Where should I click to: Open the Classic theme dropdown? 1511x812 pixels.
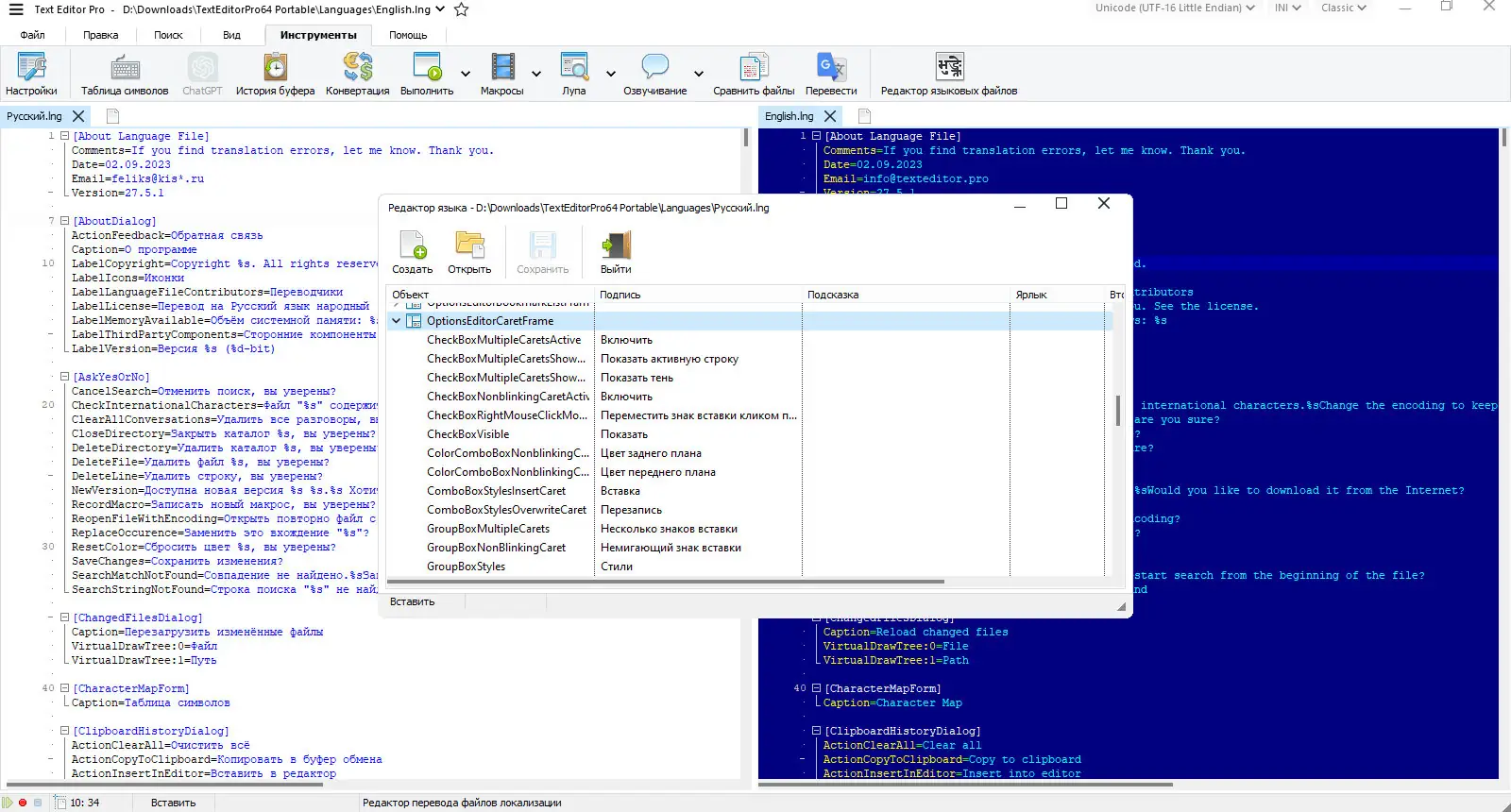(x=1343, y=8)
